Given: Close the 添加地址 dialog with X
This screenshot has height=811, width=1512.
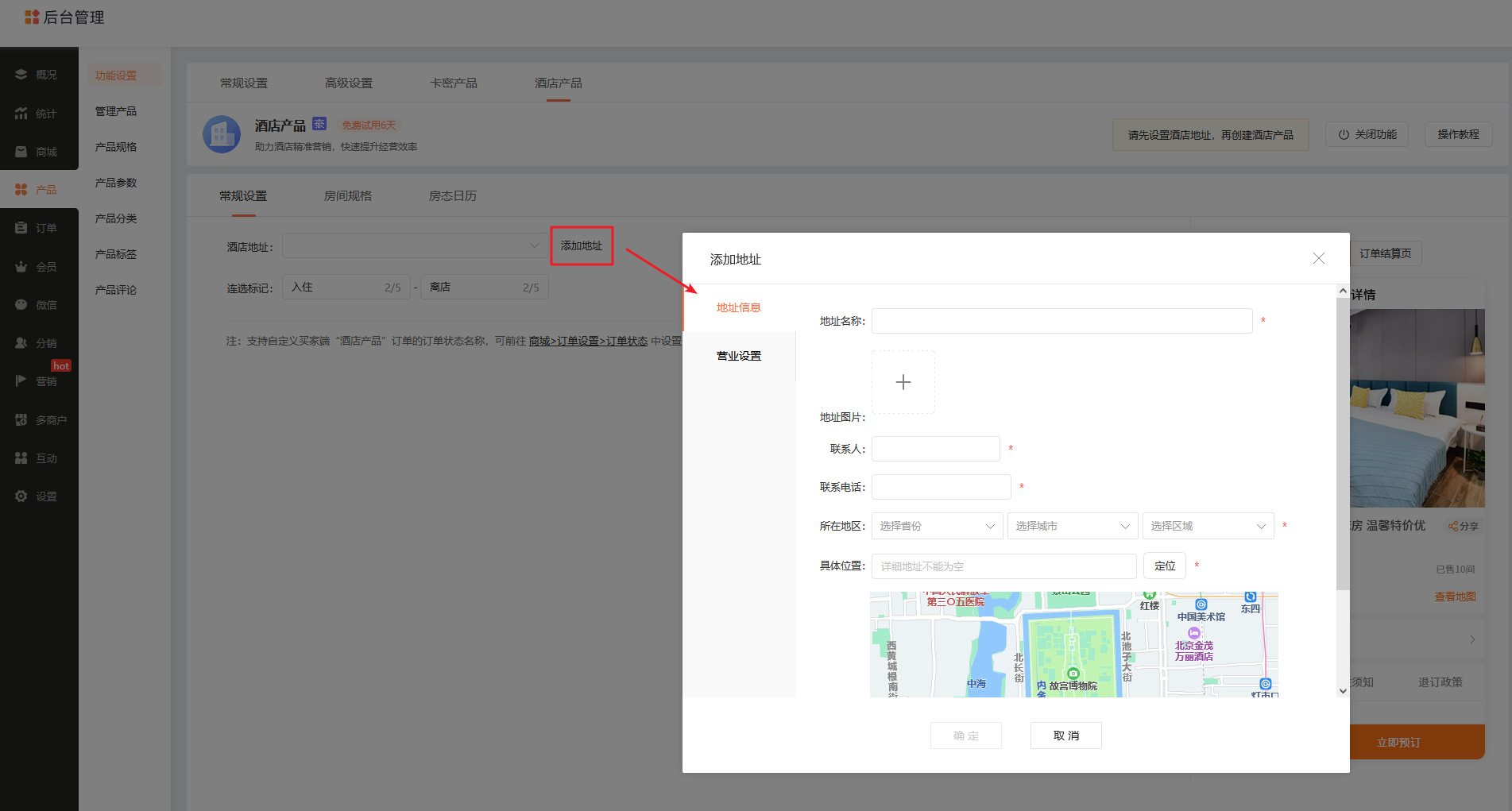Looking at the screenshot, I should pyautogui.click(x=1319, y=258).
